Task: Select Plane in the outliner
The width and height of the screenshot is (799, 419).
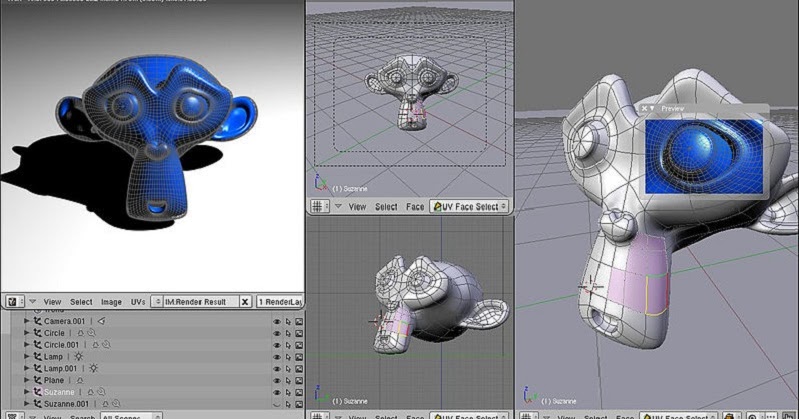Action: [54, 380]
